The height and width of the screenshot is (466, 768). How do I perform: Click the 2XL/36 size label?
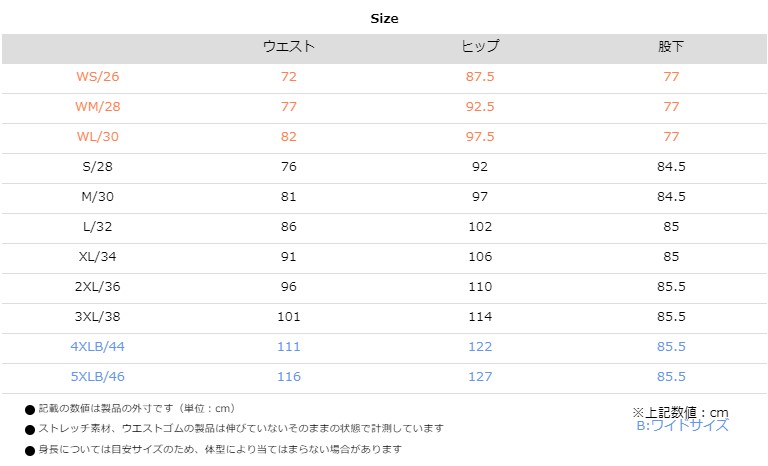(x=97, y=286)
